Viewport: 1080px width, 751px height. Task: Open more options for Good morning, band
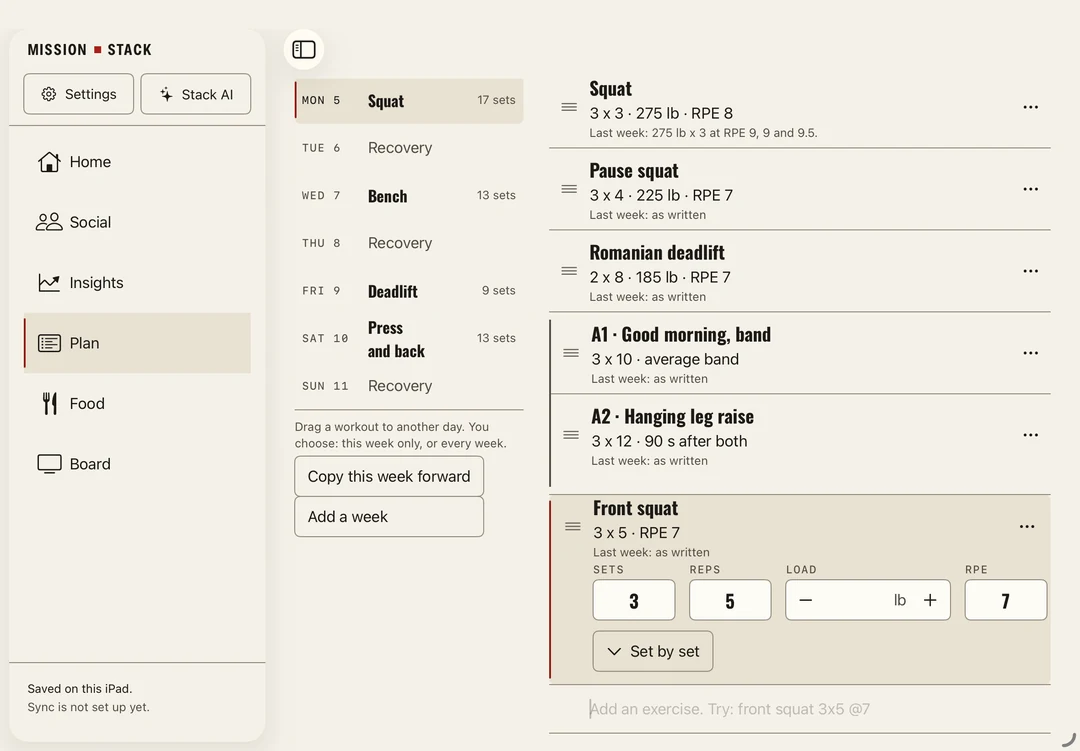[x=1030, y=353]
